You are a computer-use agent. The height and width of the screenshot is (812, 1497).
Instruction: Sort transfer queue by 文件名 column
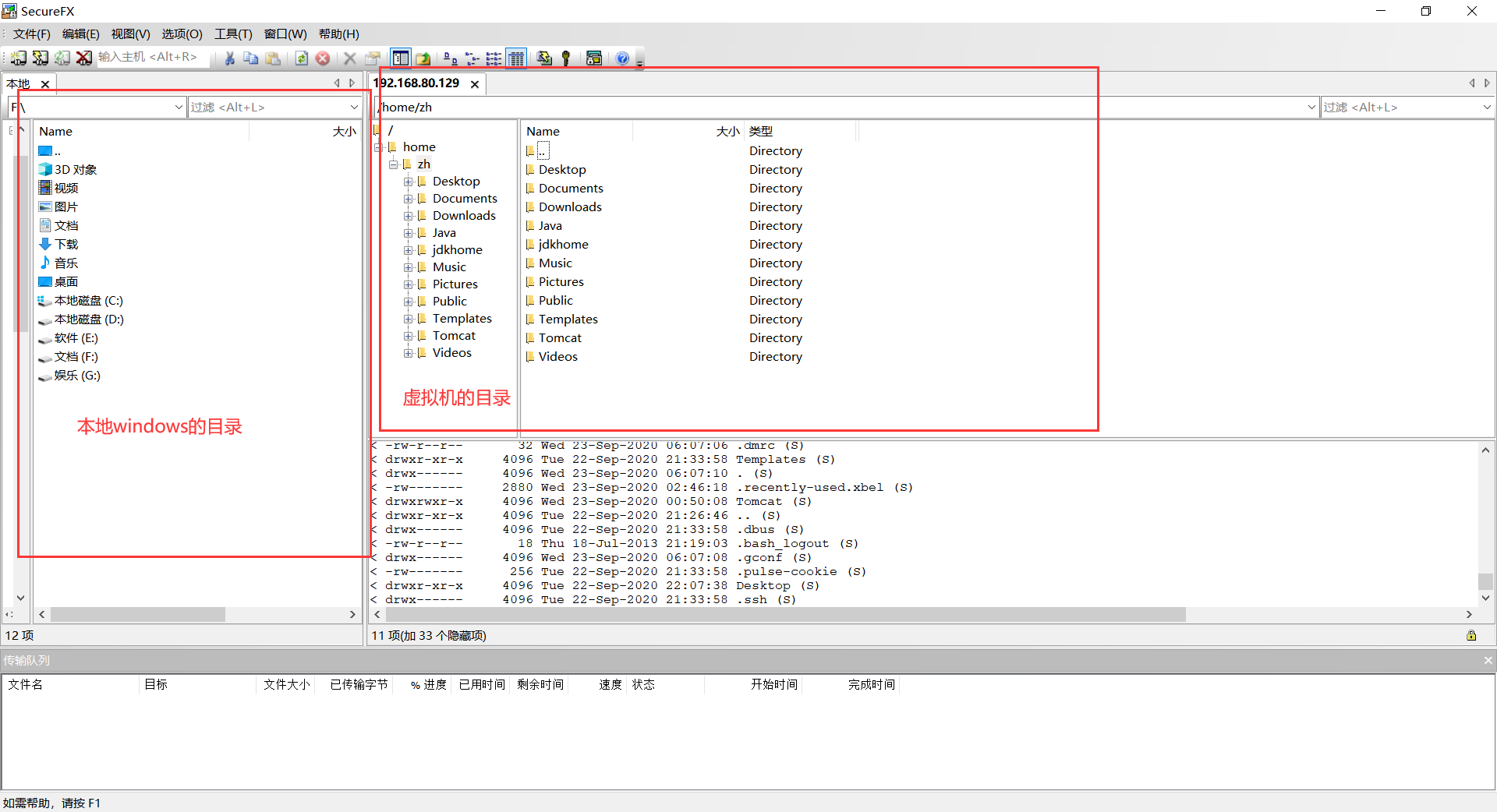[71, 685]
